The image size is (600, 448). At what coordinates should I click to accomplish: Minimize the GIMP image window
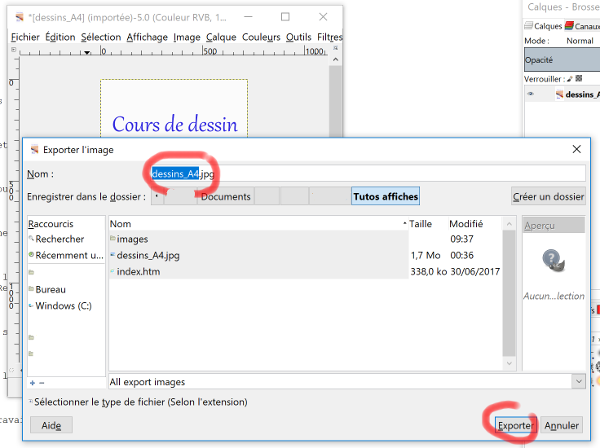tap(248, 17)
